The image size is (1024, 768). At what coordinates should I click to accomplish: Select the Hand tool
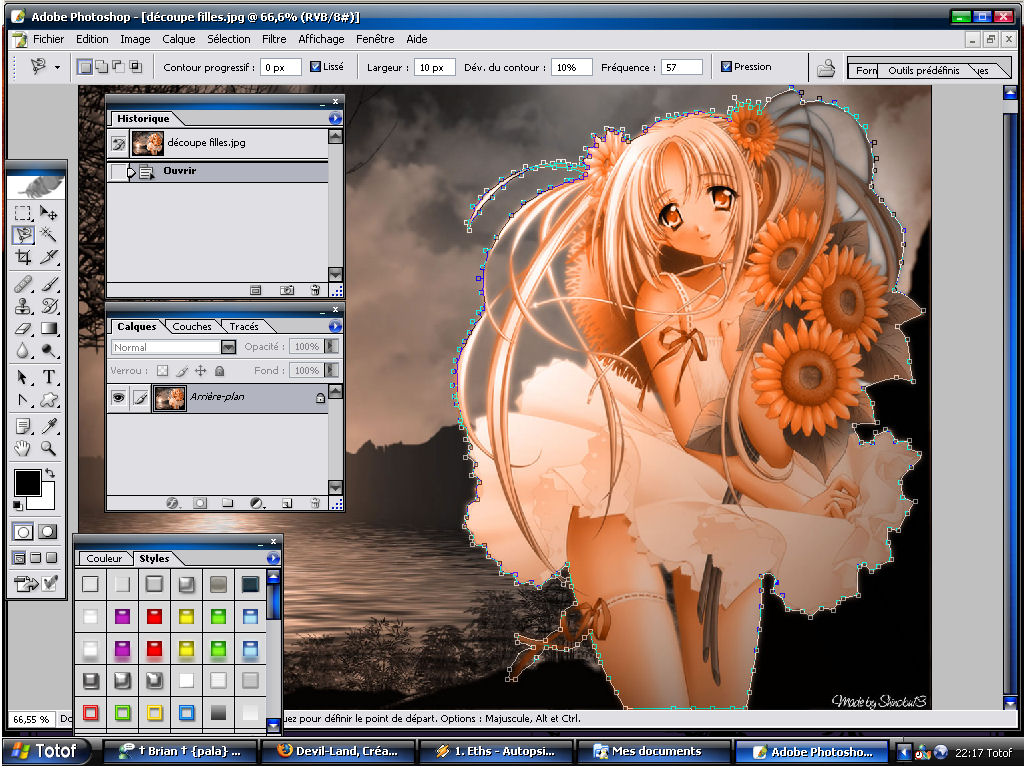pyautogui.click(x=23, y=448)
